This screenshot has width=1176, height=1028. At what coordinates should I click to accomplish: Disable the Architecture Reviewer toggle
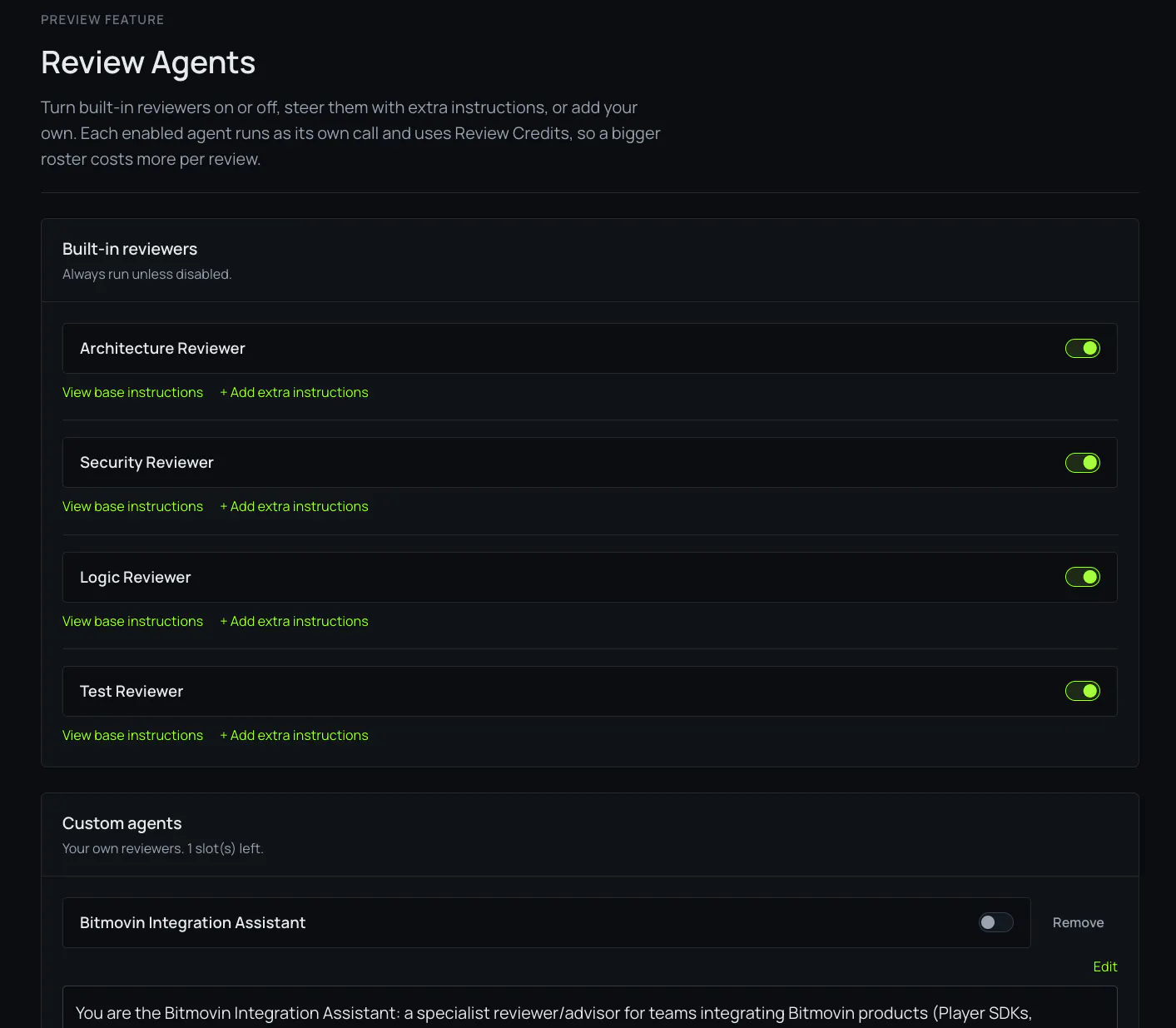[x=1082, y=348]
